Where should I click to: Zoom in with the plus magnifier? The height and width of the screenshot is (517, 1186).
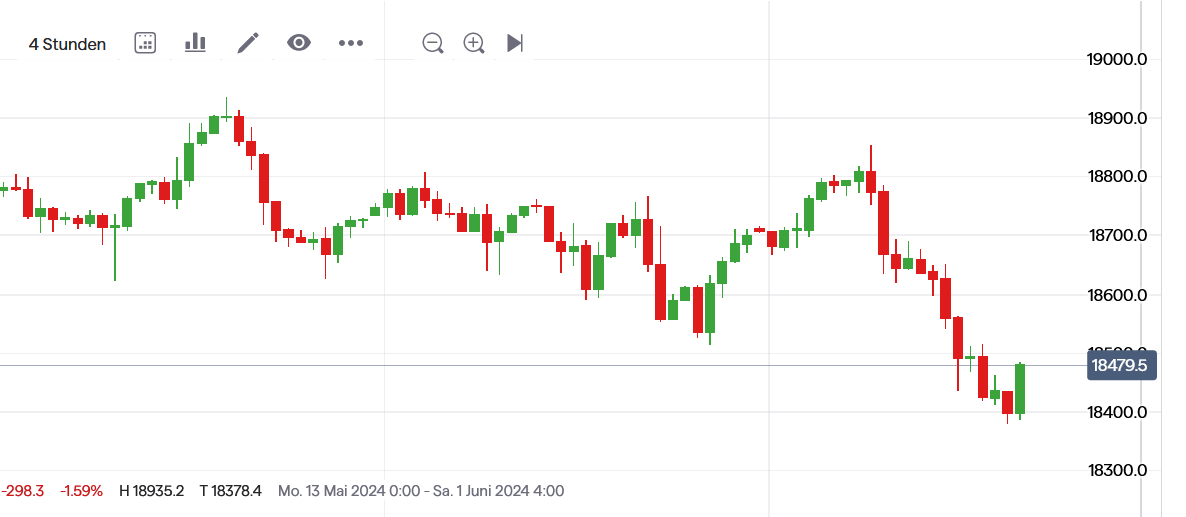pos(474,43)
